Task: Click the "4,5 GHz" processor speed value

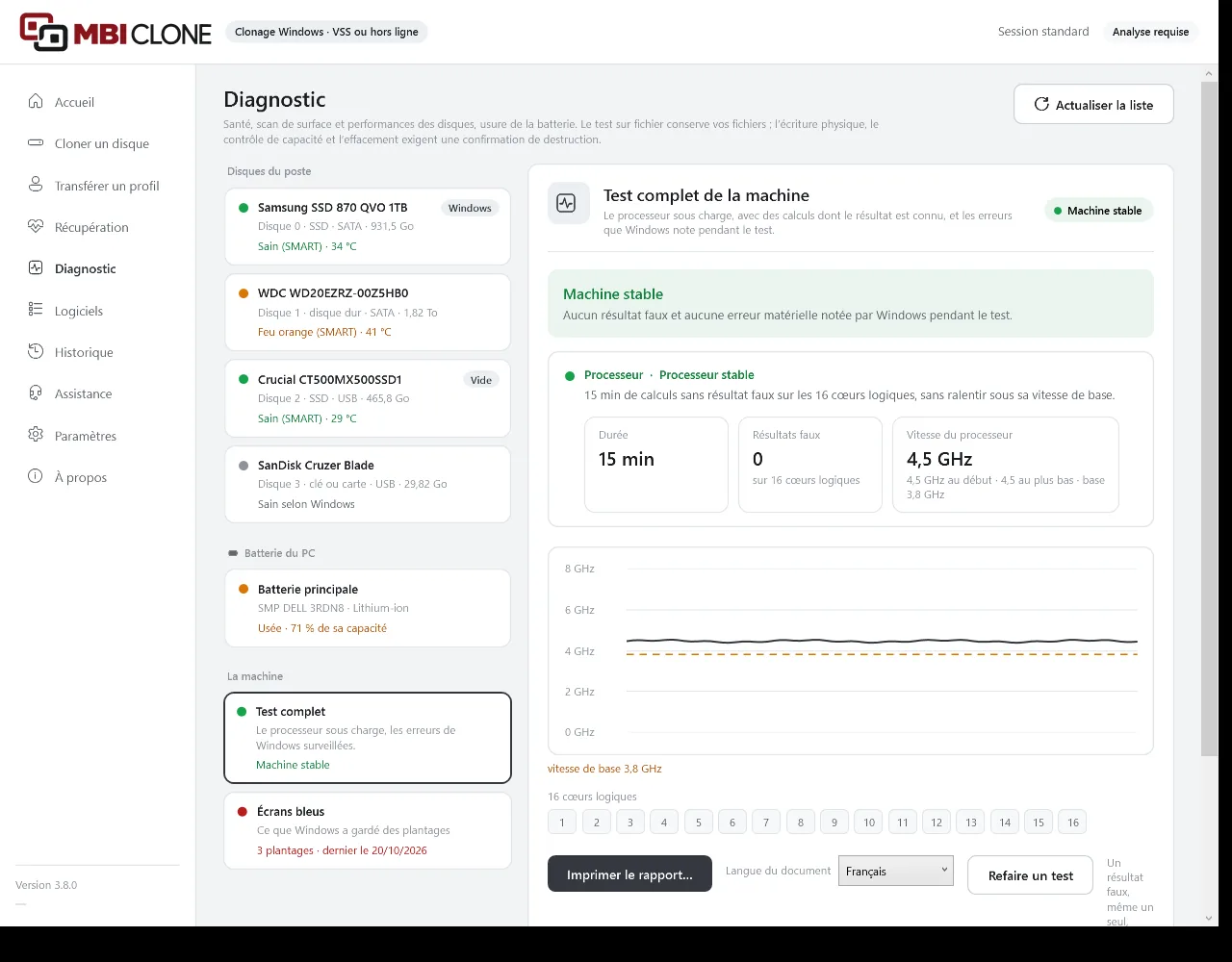Action: 939,459
